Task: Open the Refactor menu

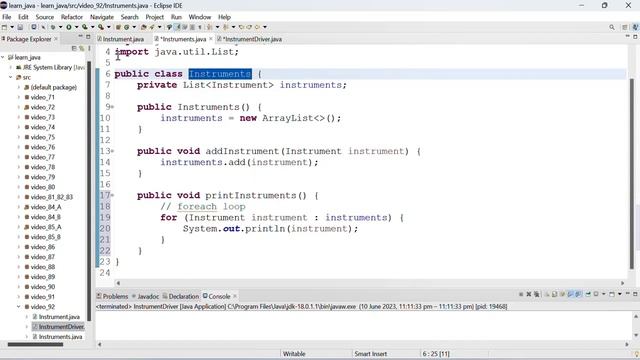Action: pyautogui.click(x=72, y=17)
